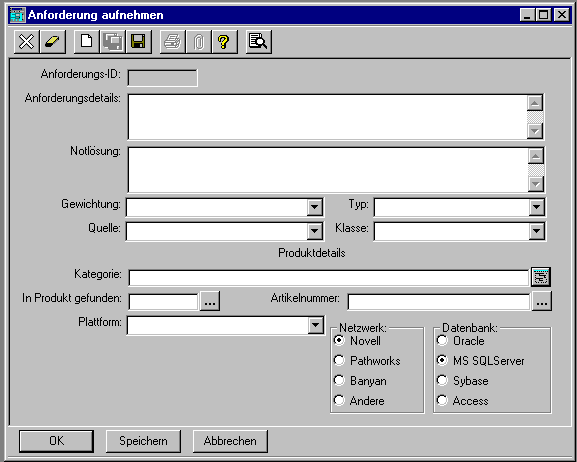Browse with Artikelnummer ellipsis button
This screenshot has width=577, height=462.
tap(541, 301)
